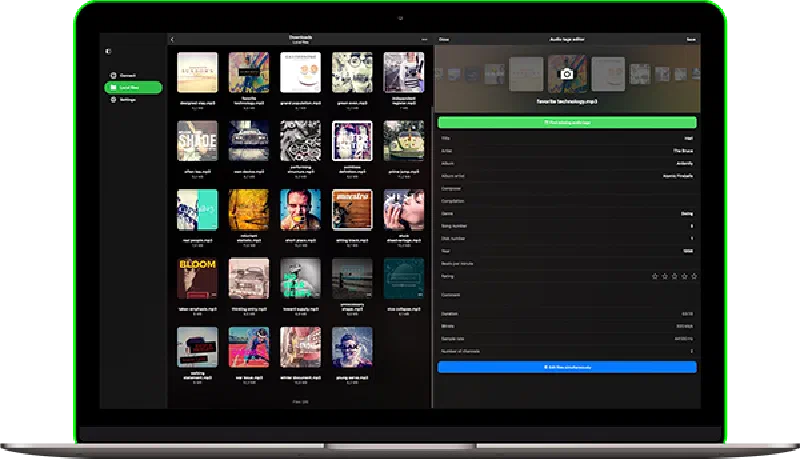
Task: Edit the Genre field value
Action: [x=688, y=213]
